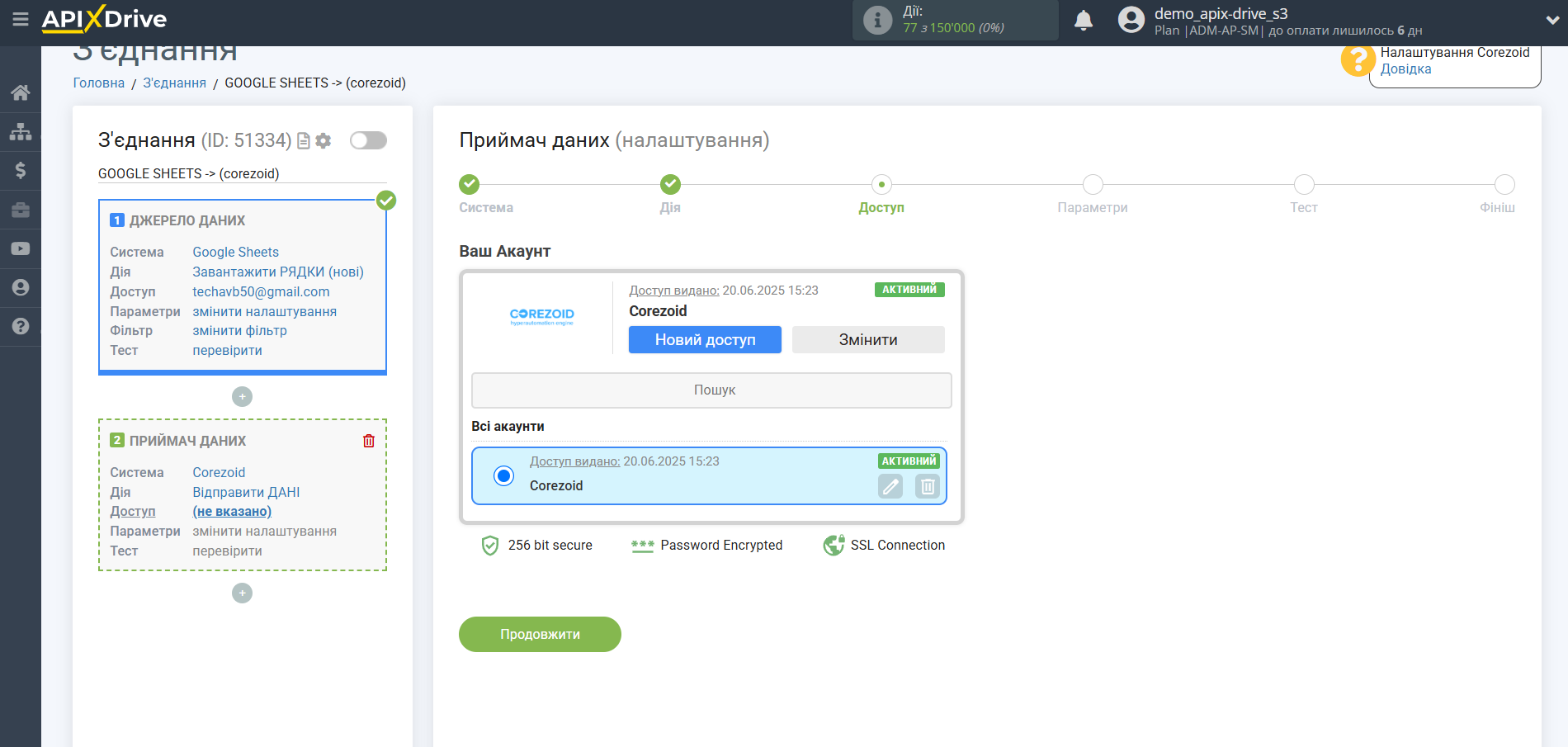Open the Довідка help link
The image size is (1568, 747).
[x=1406, y=69]
